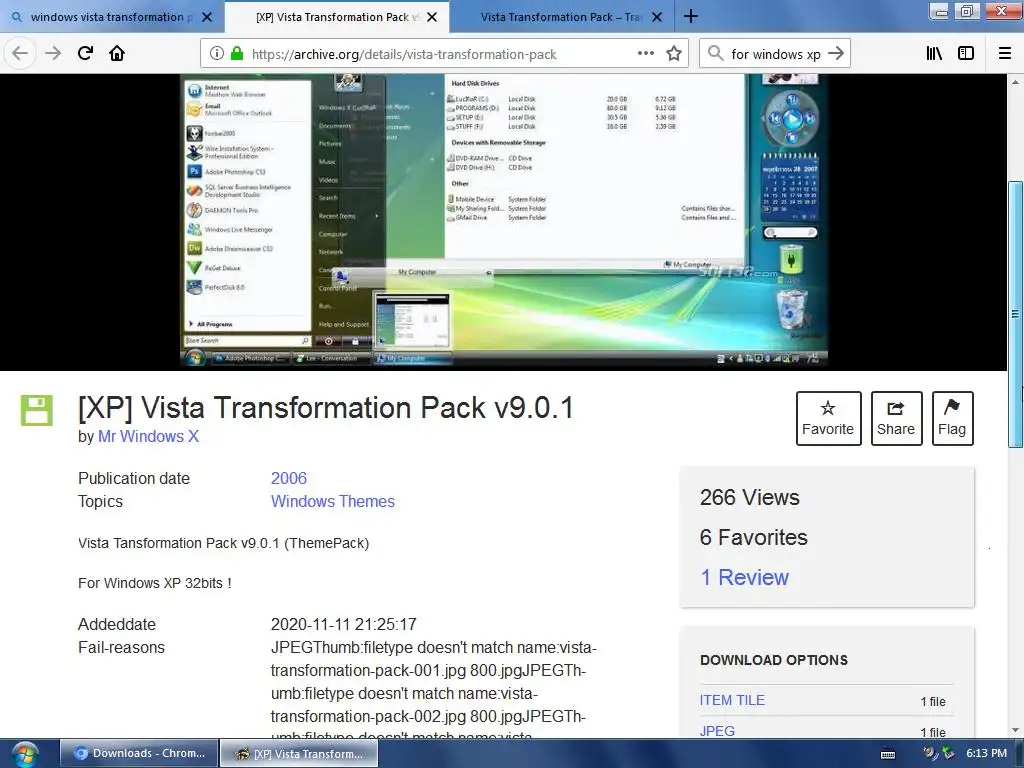Add item to favorites with Favorite button
This screenshot has height=768, width=1024.
828,419
